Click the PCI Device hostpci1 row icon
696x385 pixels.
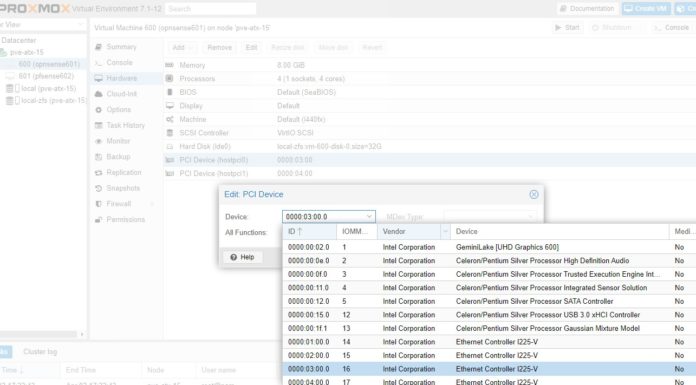[170, 174]
